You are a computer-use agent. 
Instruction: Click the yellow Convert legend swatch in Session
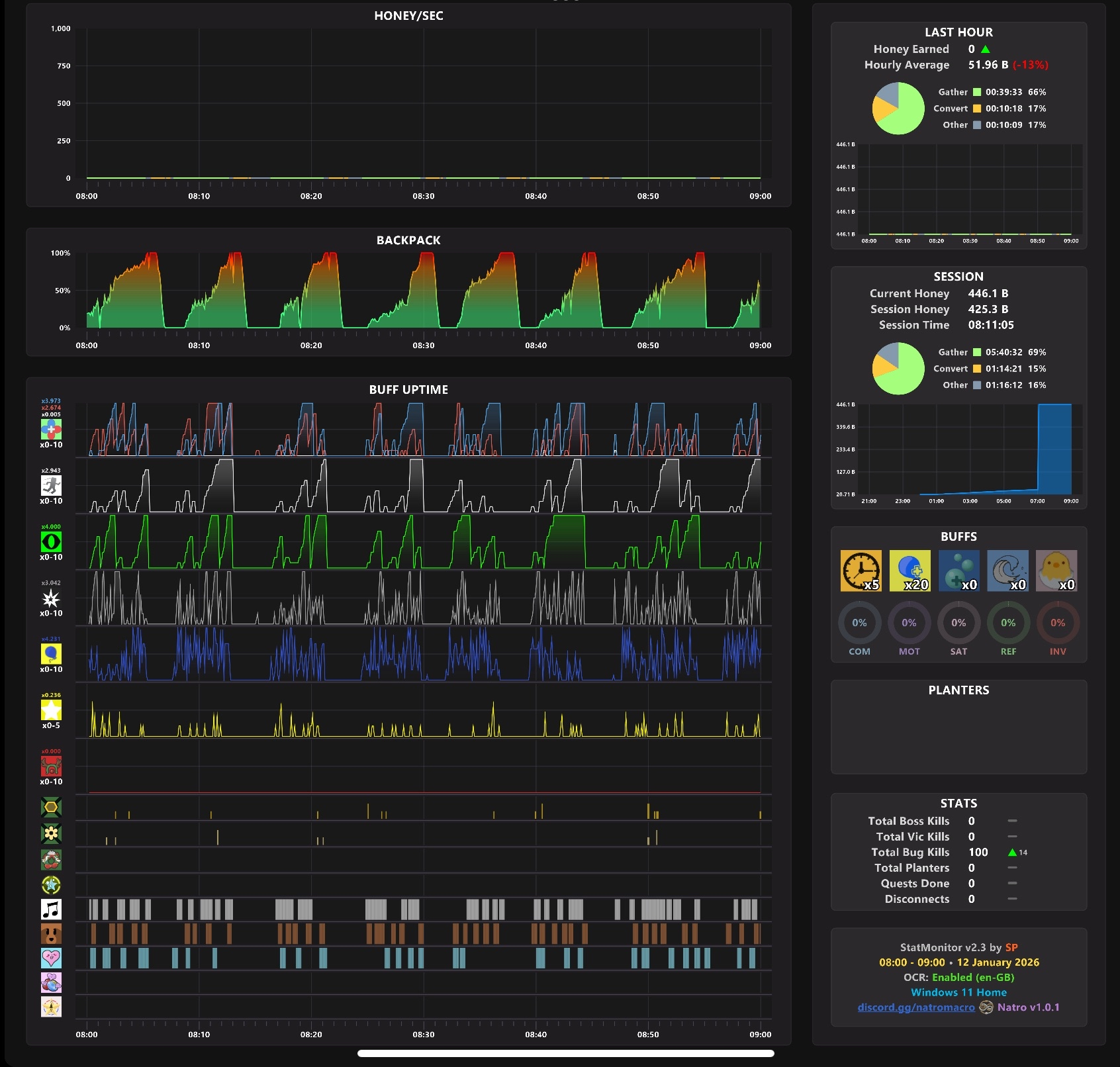tap(977, 369)
